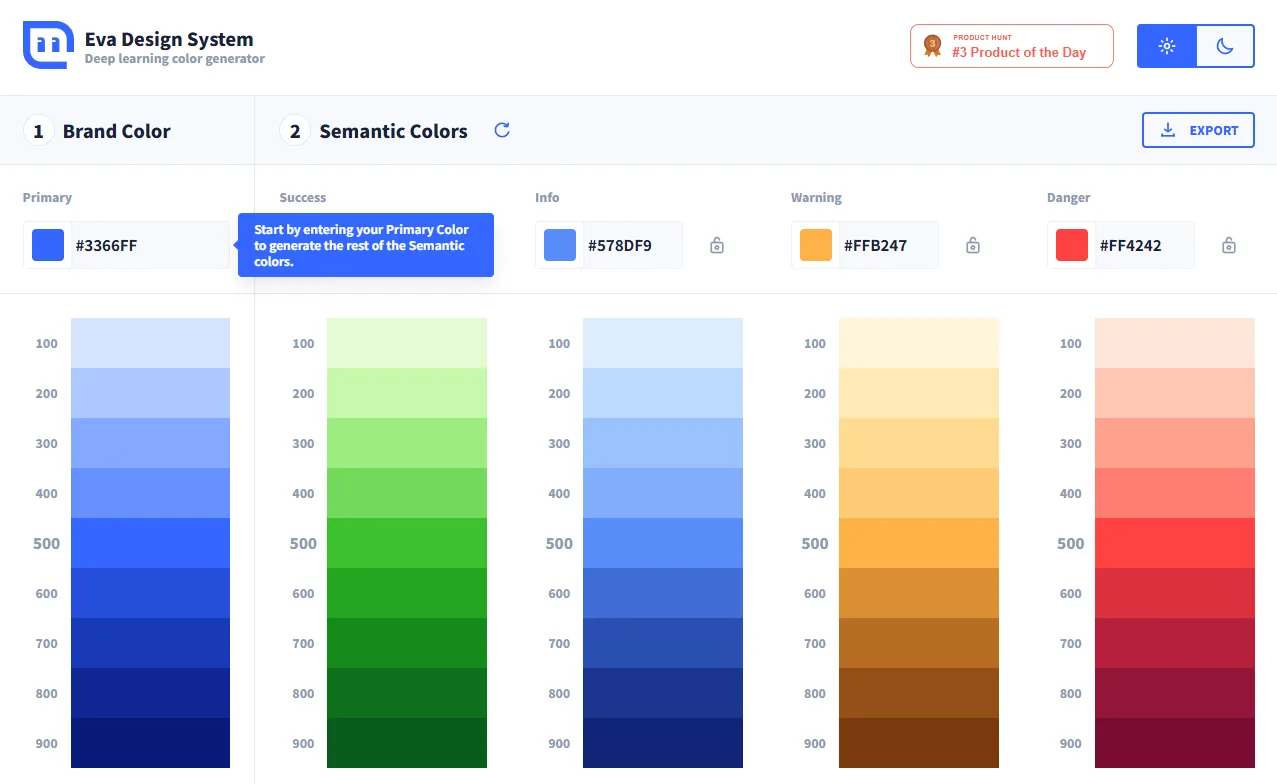Select Danger shade 500 swatch
The image size is (1277, 784).
tap(1175, 543)
